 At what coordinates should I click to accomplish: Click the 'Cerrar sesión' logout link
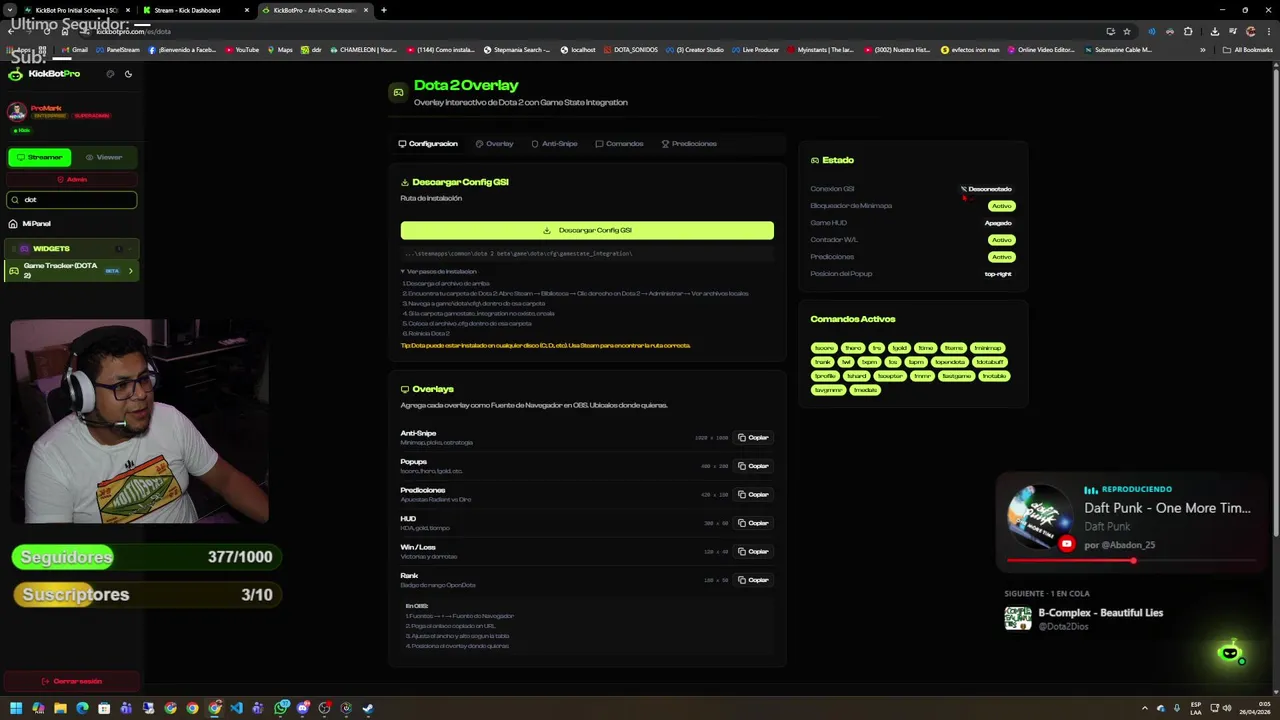(x=72, y=681)
